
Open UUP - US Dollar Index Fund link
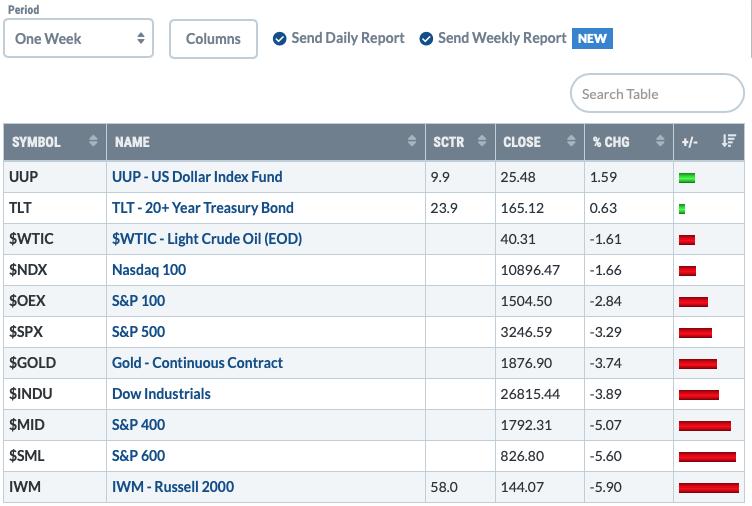pyautogui.click(x=197, y=177)
